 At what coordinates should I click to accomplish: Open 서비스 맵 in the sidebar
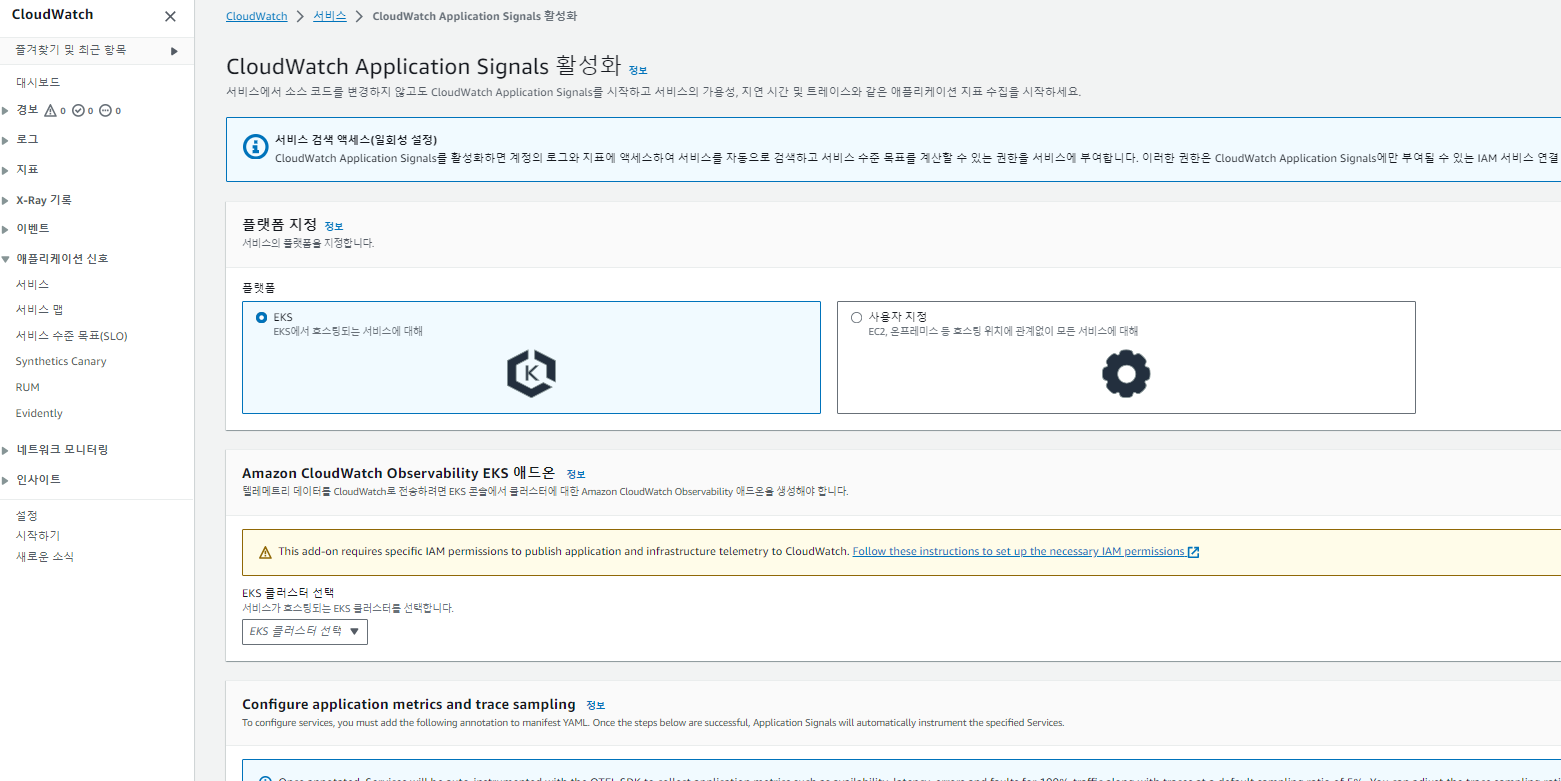(x=39, y=310)
